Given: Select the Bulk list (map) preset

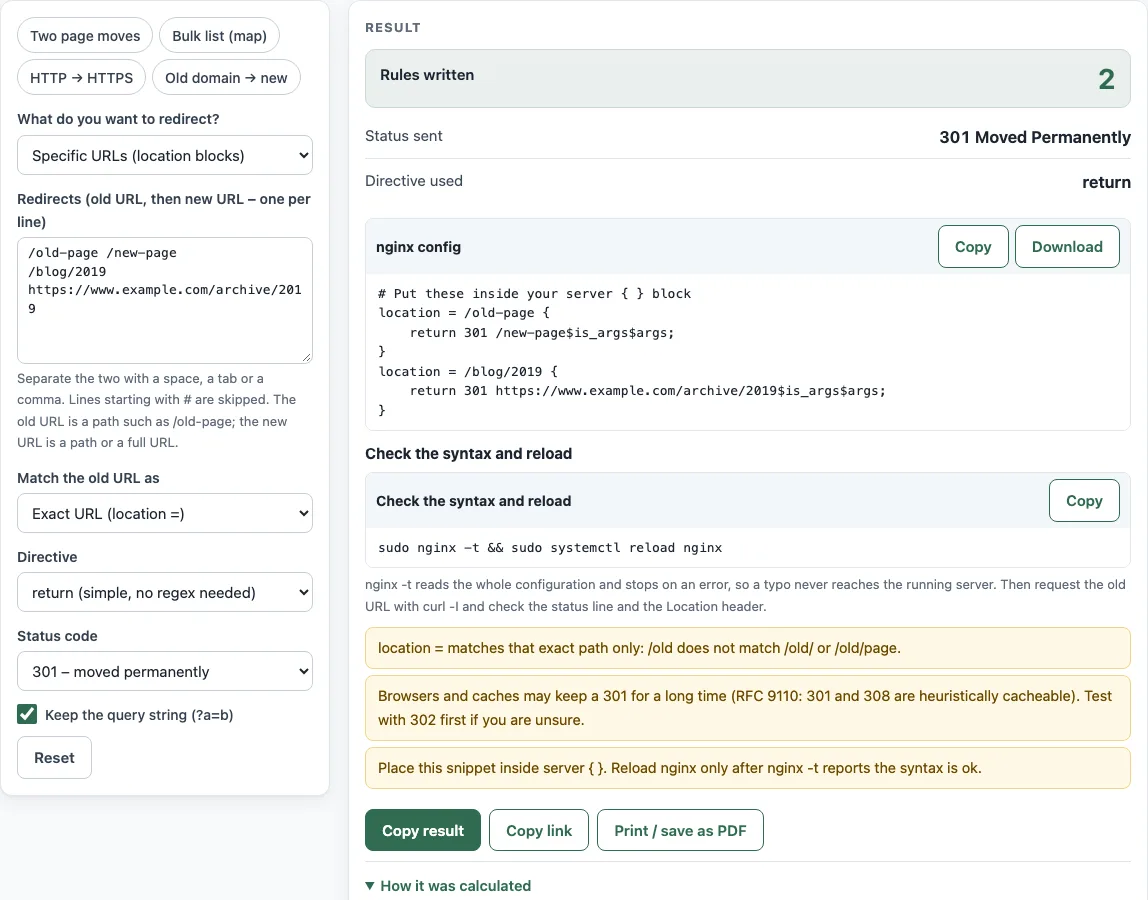Looking at the screenshot, I should point(219,36).
